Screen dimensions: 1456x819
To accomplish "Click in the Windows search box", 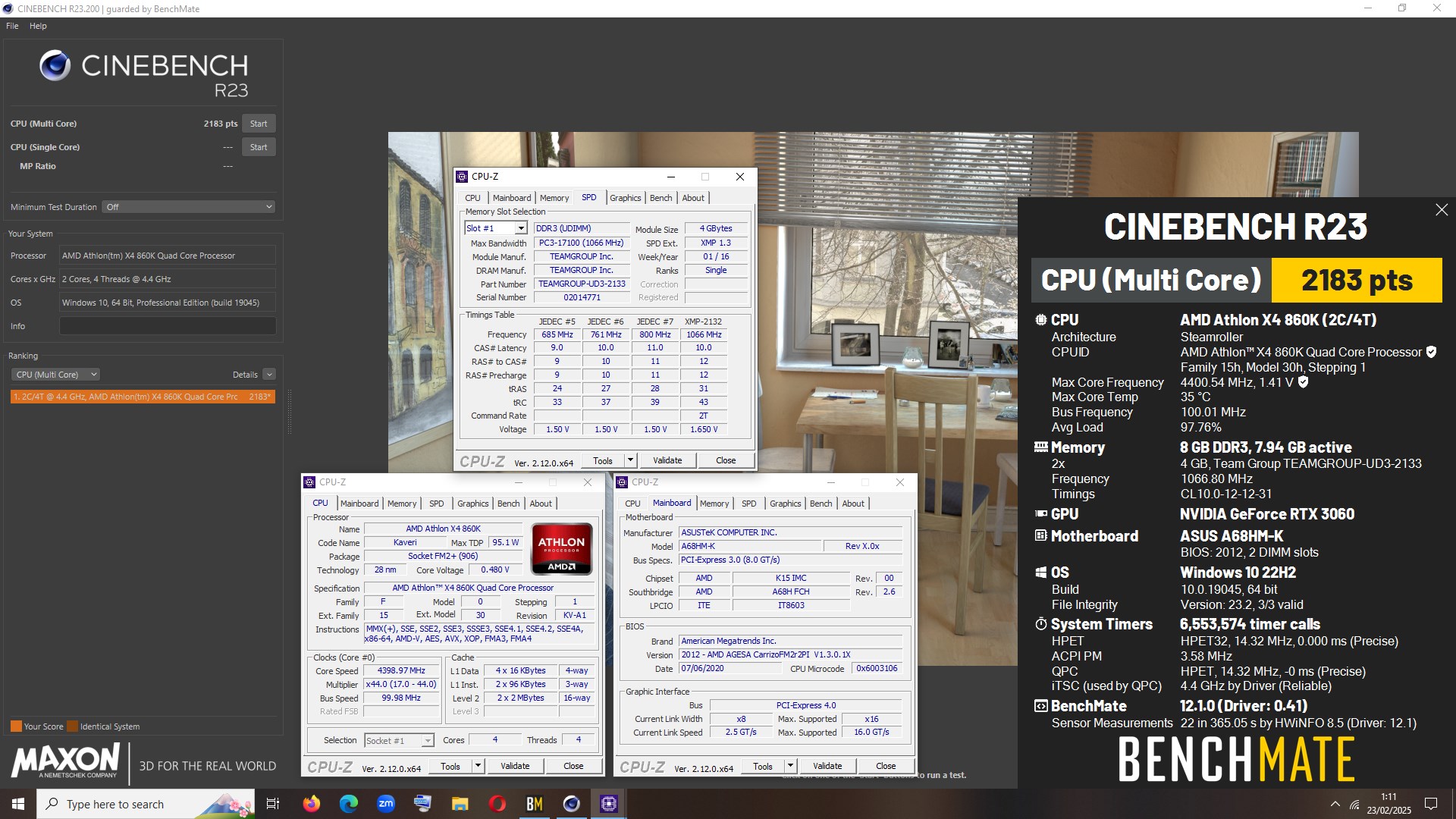I will [146, 804].
